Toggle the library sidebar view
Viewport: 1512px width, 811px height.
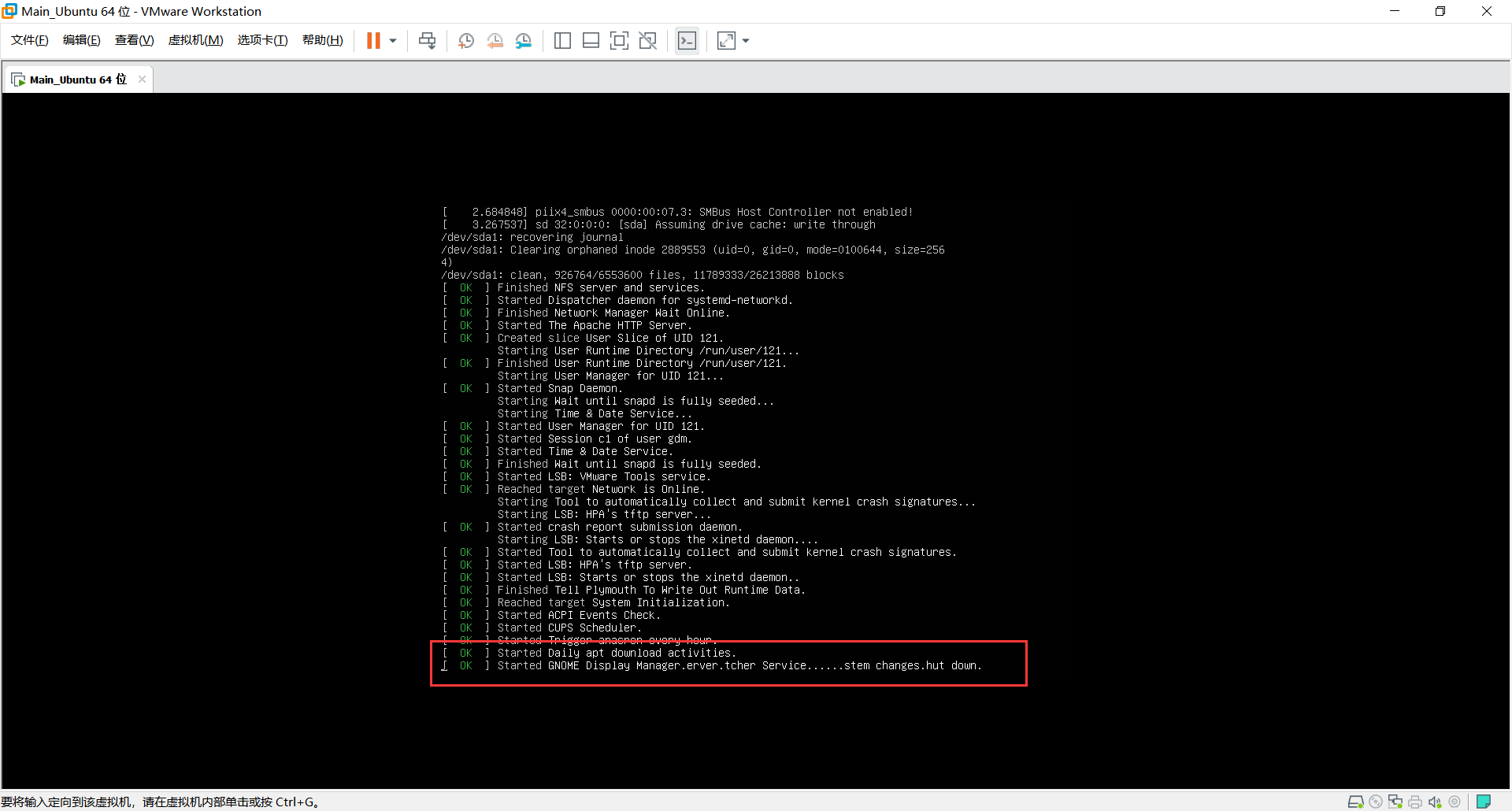(562, 41)
